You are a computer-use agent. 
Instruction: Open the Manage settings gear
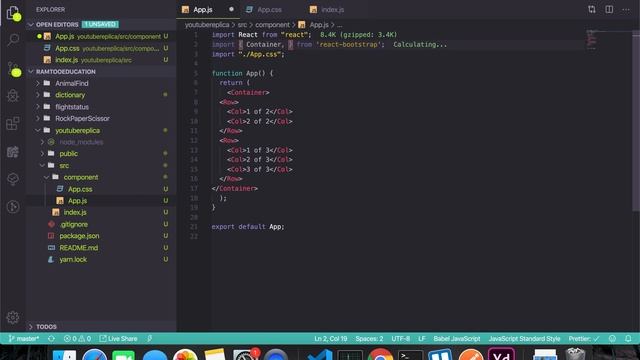(x=13, y=317)
